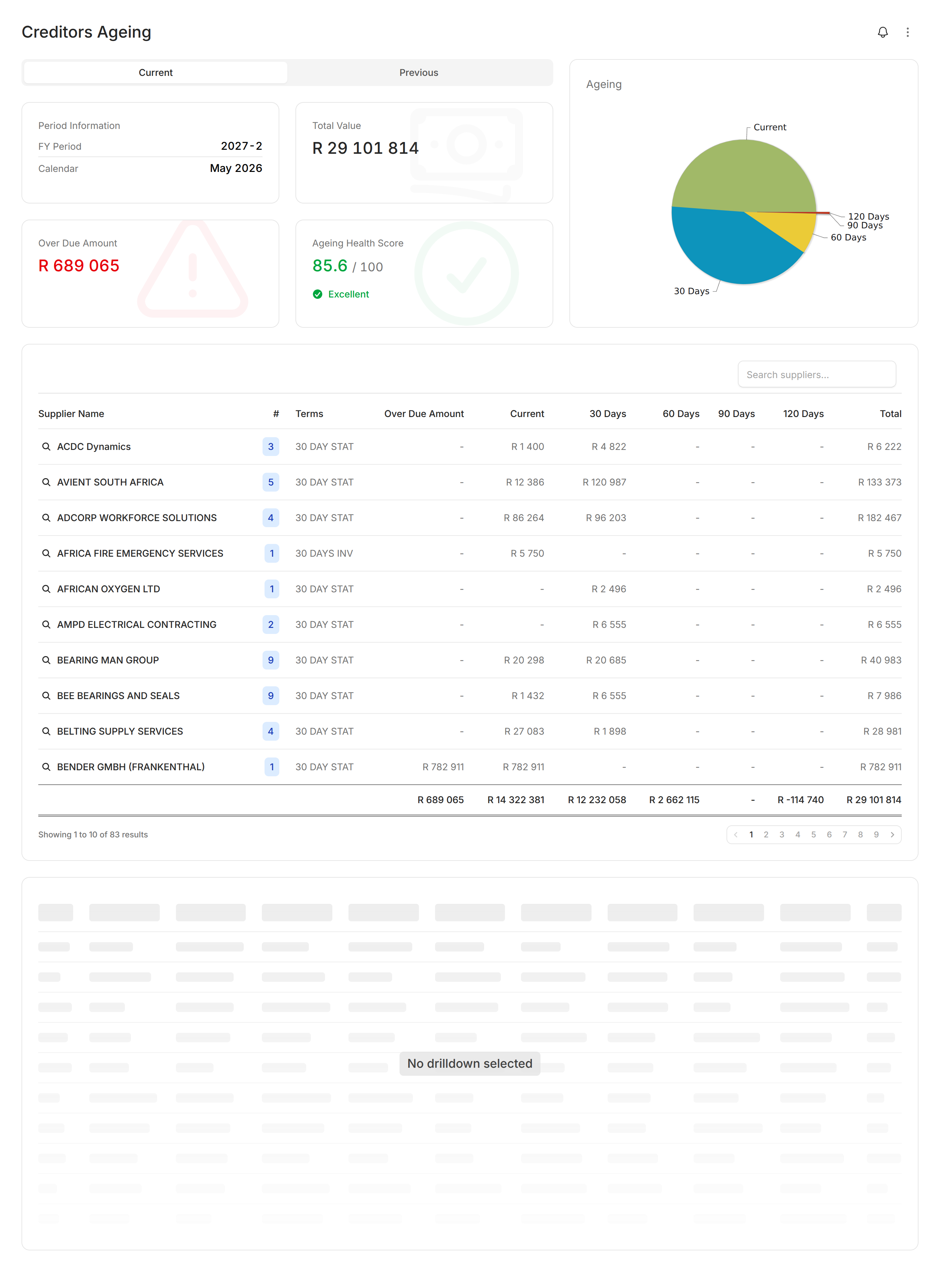Click the Ageing Health Score 85.6 value

tap(330, 266)
